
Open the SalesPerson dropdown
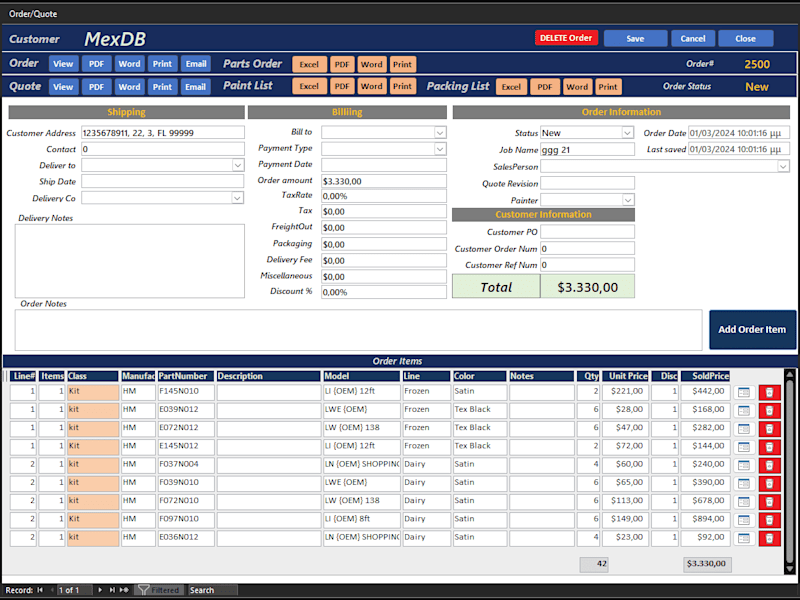[x=783, y=166]
